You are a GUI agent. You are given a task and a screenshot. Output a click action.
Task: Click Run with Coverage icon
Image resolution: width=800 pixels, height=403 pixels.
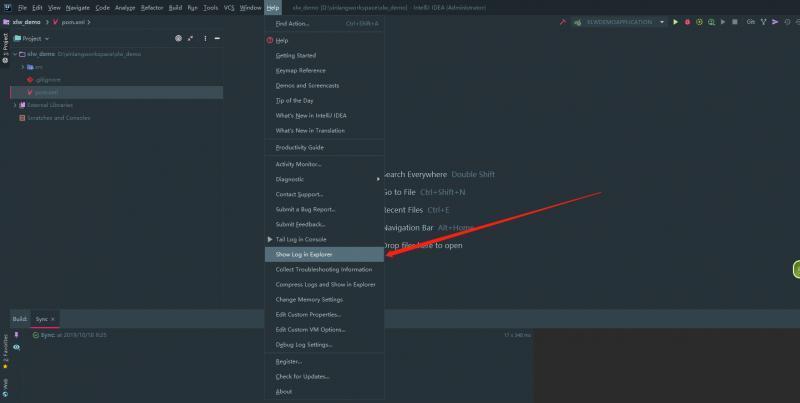699,21
